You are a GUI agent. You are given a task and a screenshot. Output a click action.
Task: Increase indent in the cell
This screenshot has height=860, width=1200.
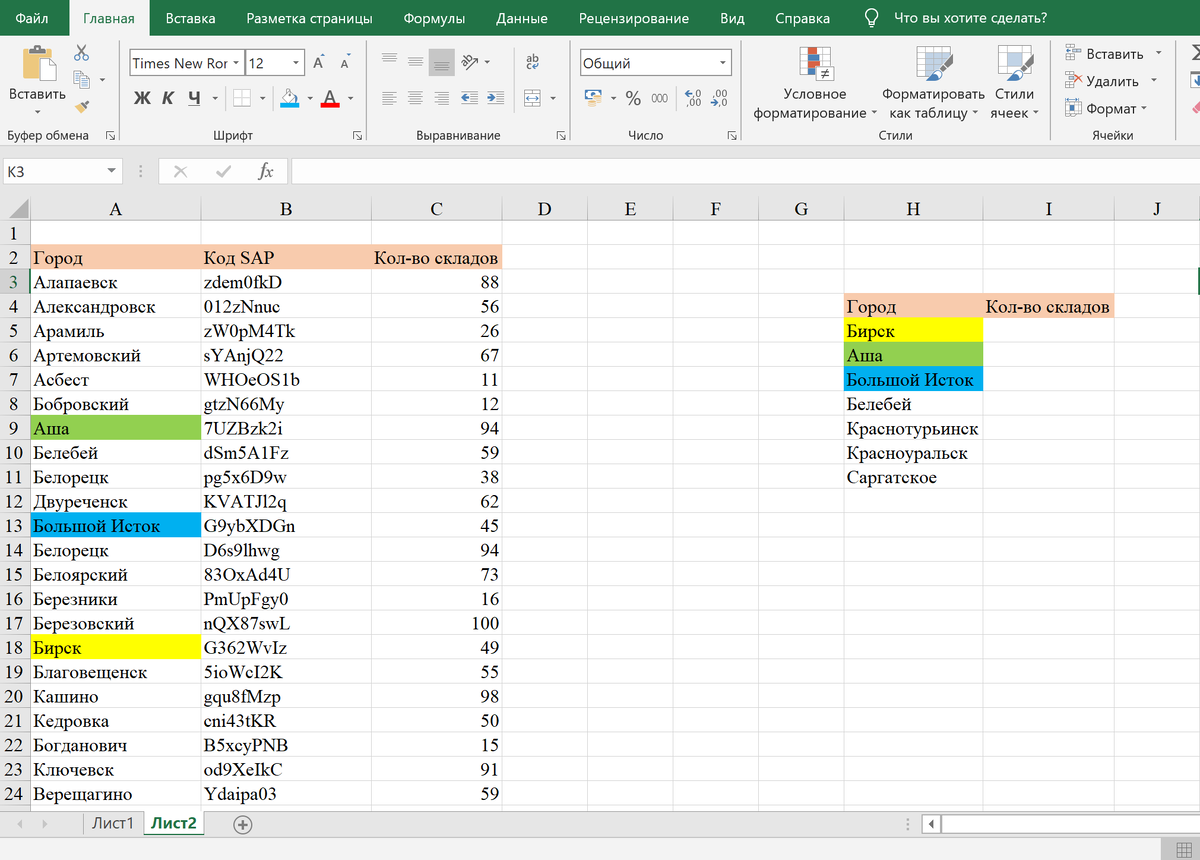click(495, 98)
